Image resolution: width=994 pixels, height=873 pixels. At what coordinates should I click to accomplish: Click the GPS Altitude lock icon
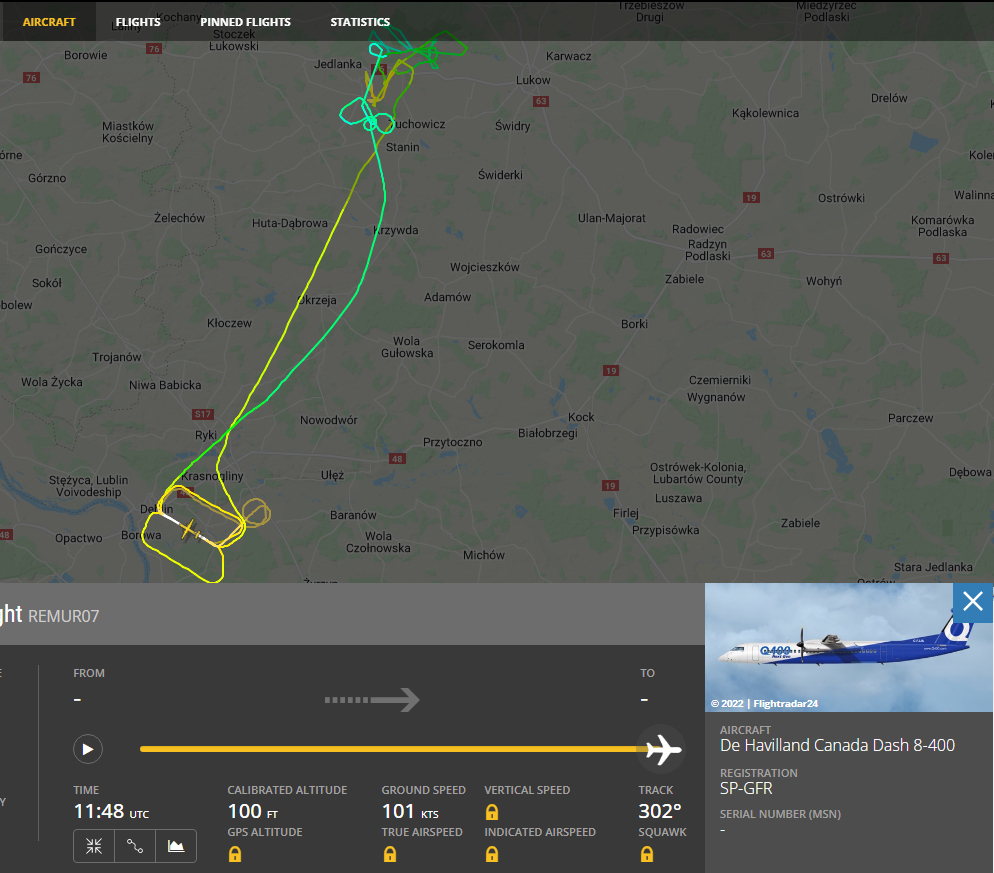pyautogui.click(x=235, y=854)
